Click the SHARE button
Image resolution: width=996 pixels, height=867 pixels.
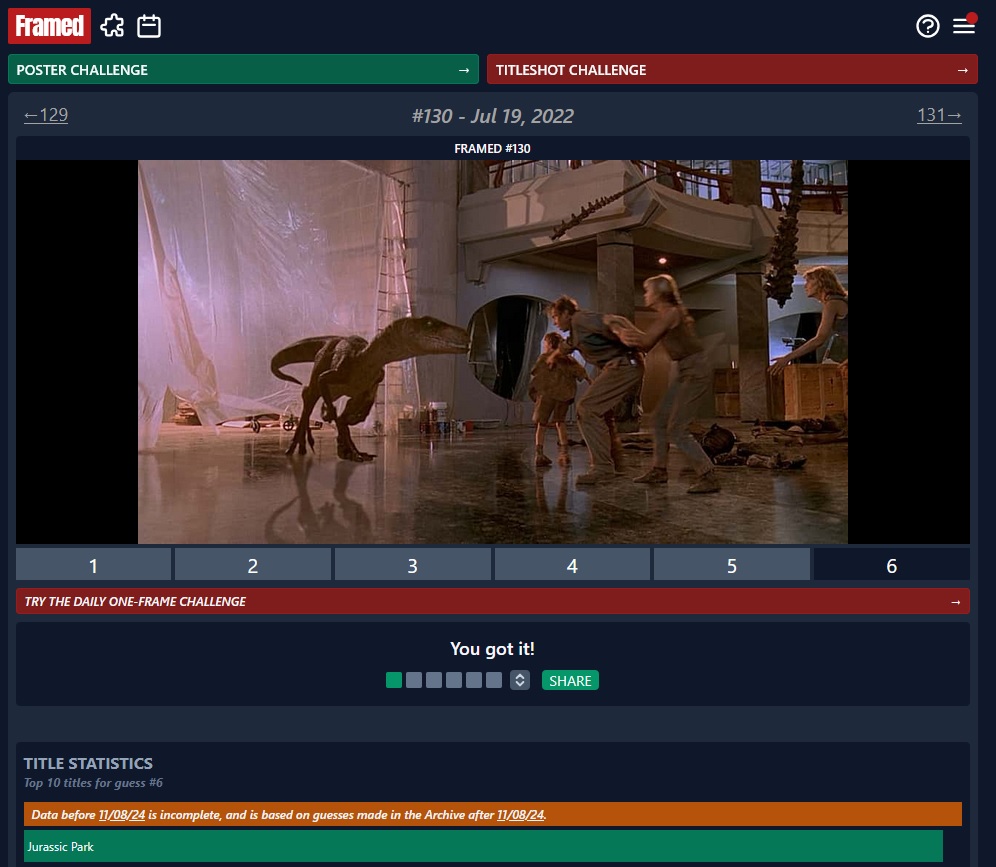[x=570, y=680]
